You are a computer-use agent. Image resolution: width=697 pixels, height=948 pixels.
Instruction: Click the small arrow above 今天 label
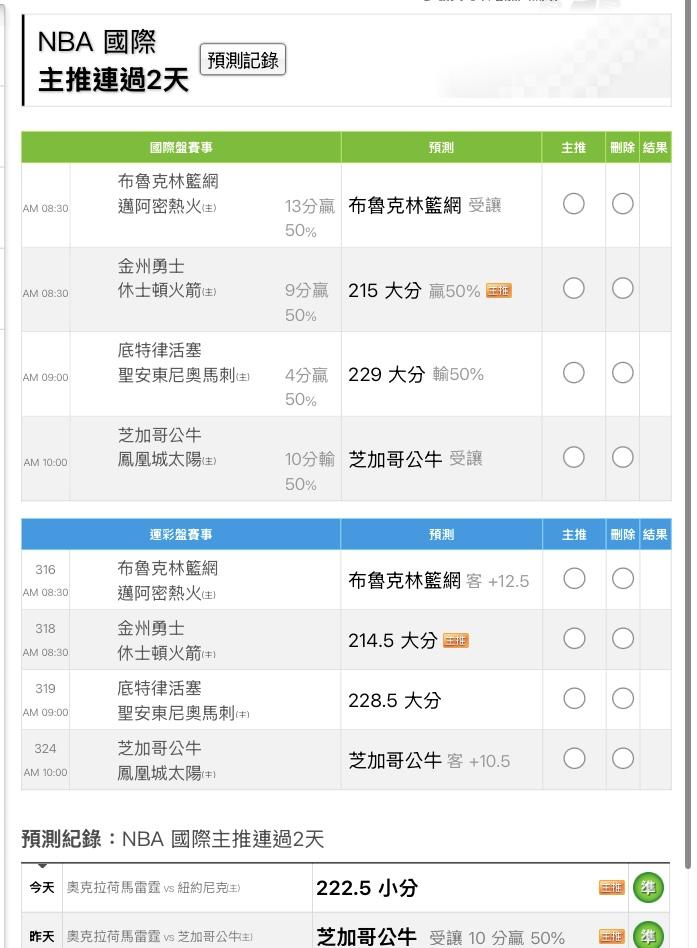pyautogui.click(x=42, y=866)
